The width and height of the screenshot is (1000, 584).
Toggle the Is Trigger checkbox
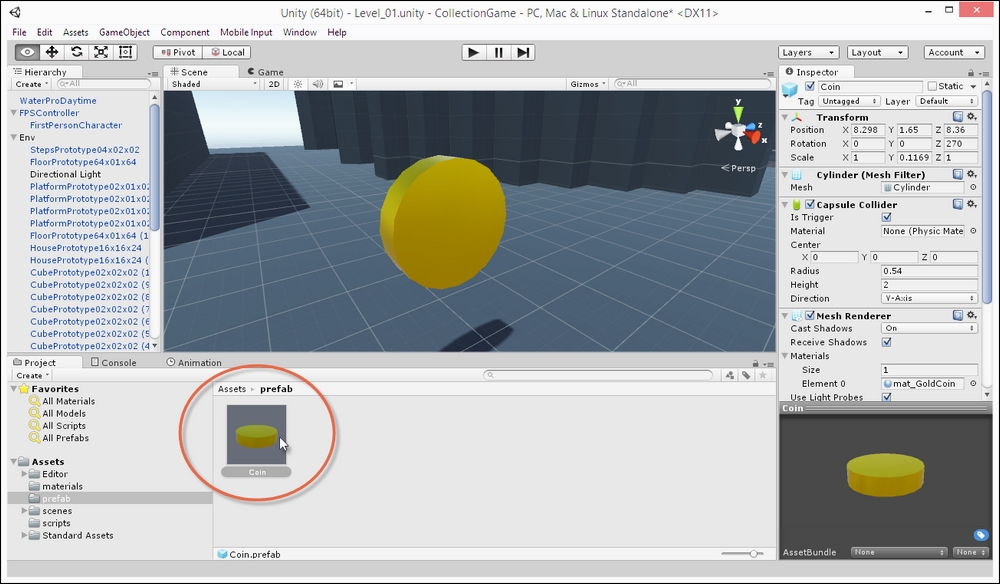click(886, 217)
